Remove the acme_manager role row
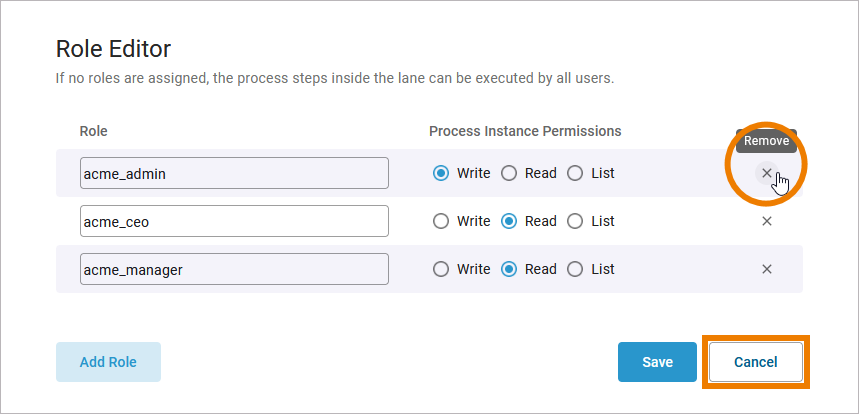This screenshot has width=859, height=414. (x=767, y=269)
